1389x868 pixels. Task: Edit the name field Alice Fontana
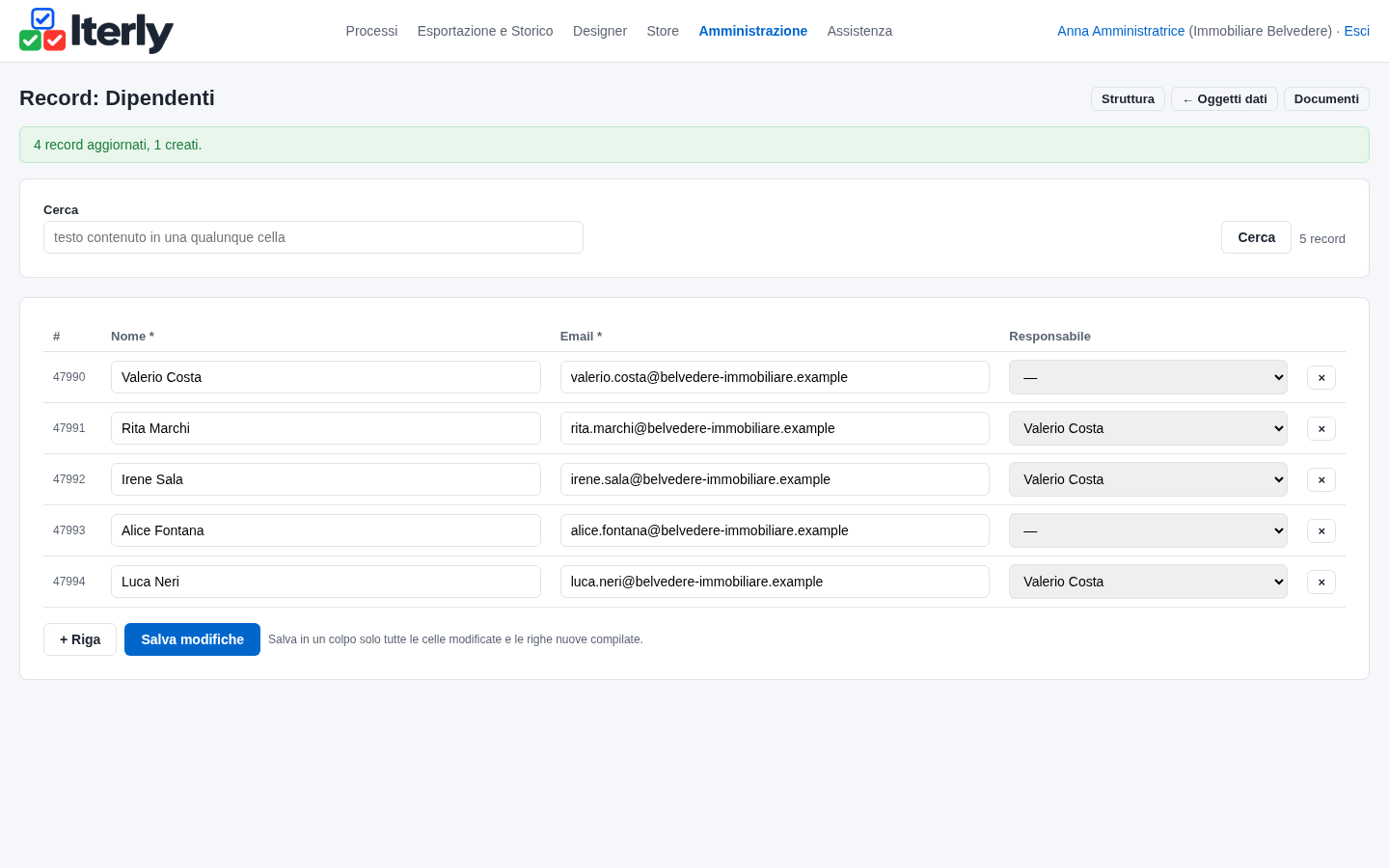[x=326, y=530]
